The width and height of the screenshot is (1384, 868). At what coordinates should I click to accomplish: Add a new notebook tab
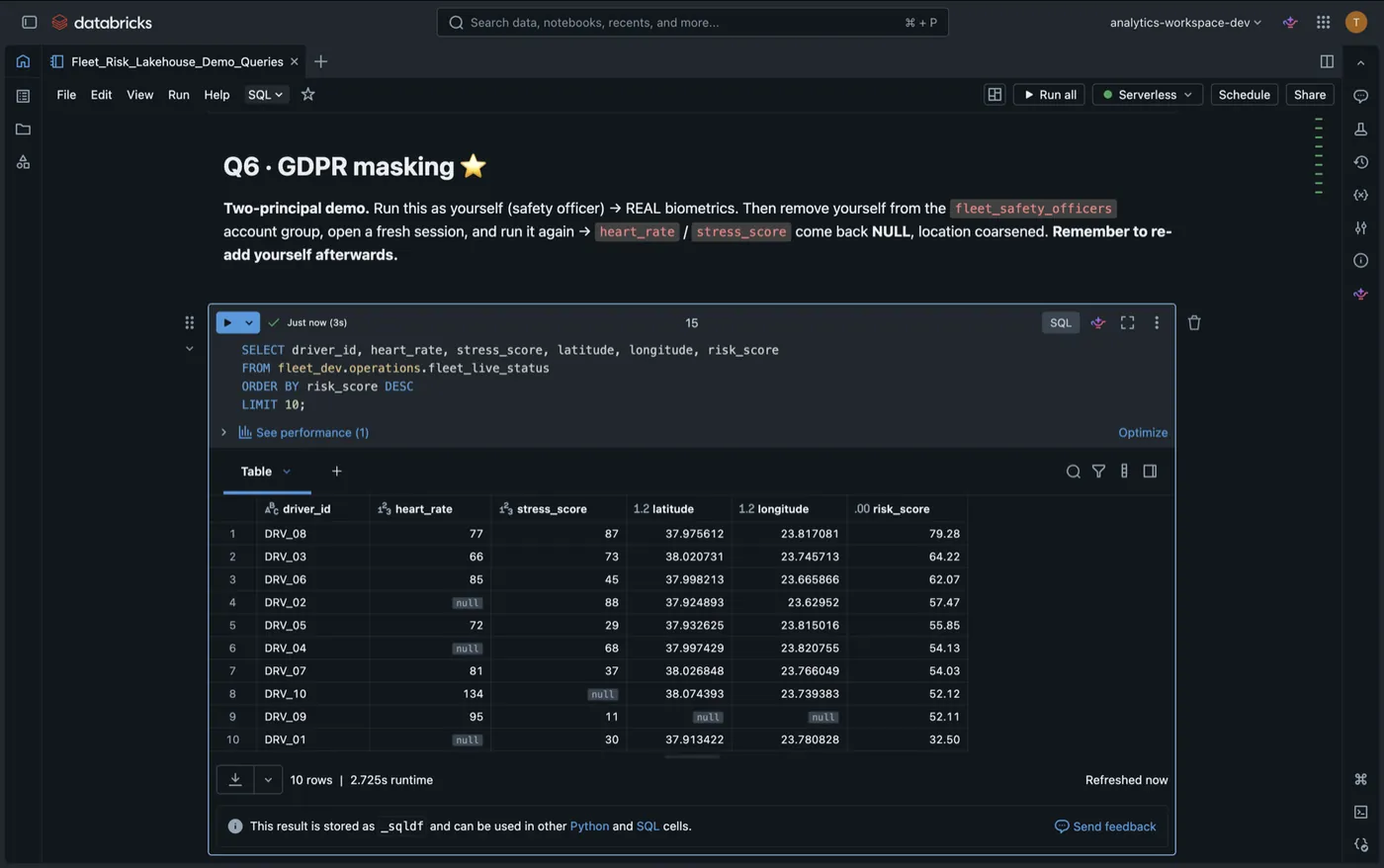click(x=320, y=61)
